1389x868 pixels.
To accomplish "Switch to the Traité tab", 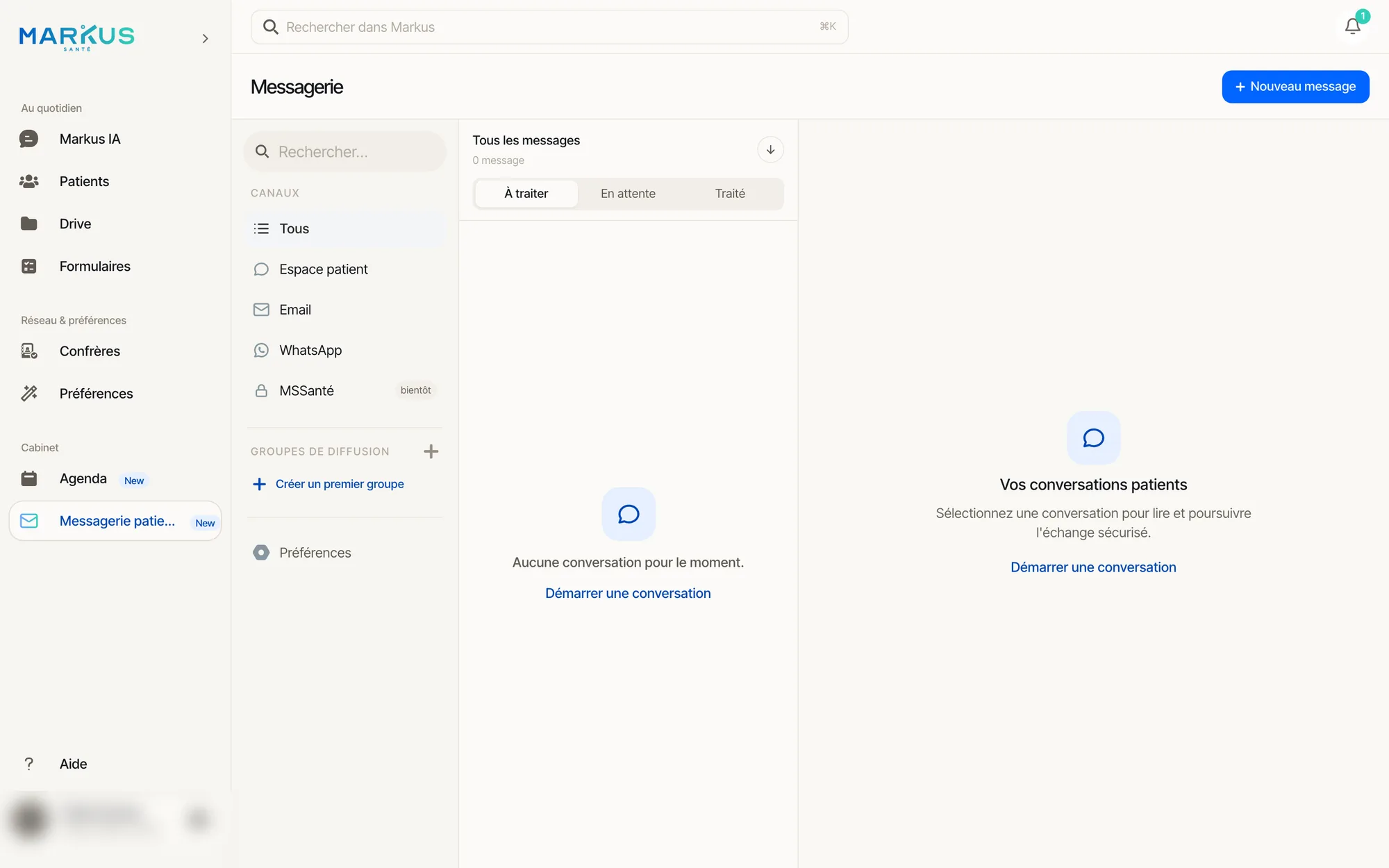I will (x=730, y=194).
